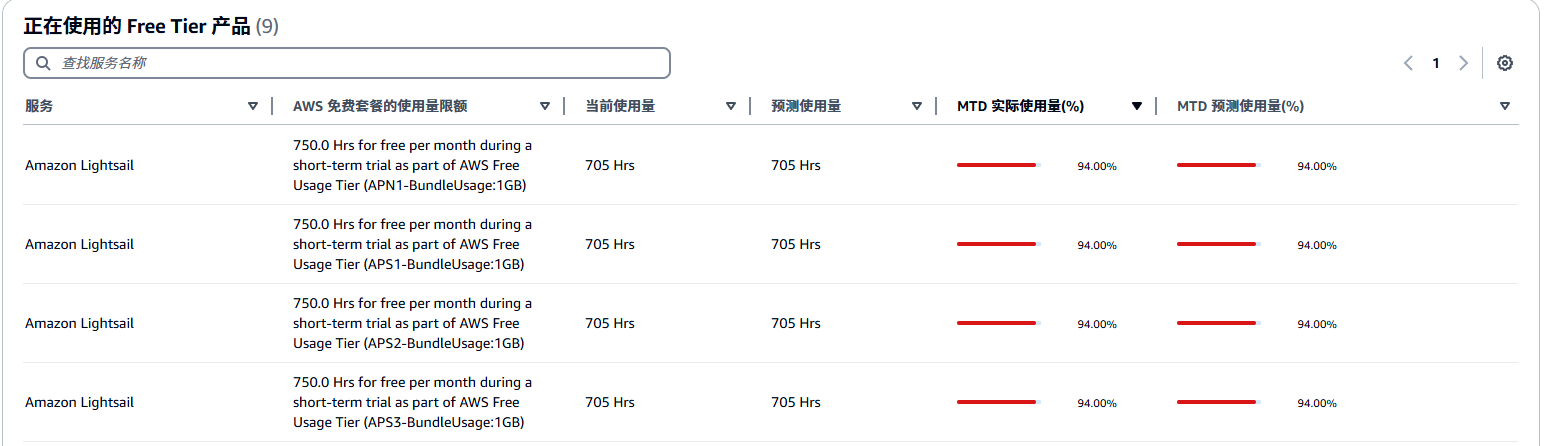Sort by MTD 预测使用量(%) column arrow
The image size is (1550, 446).
(x=1505, y=106)
